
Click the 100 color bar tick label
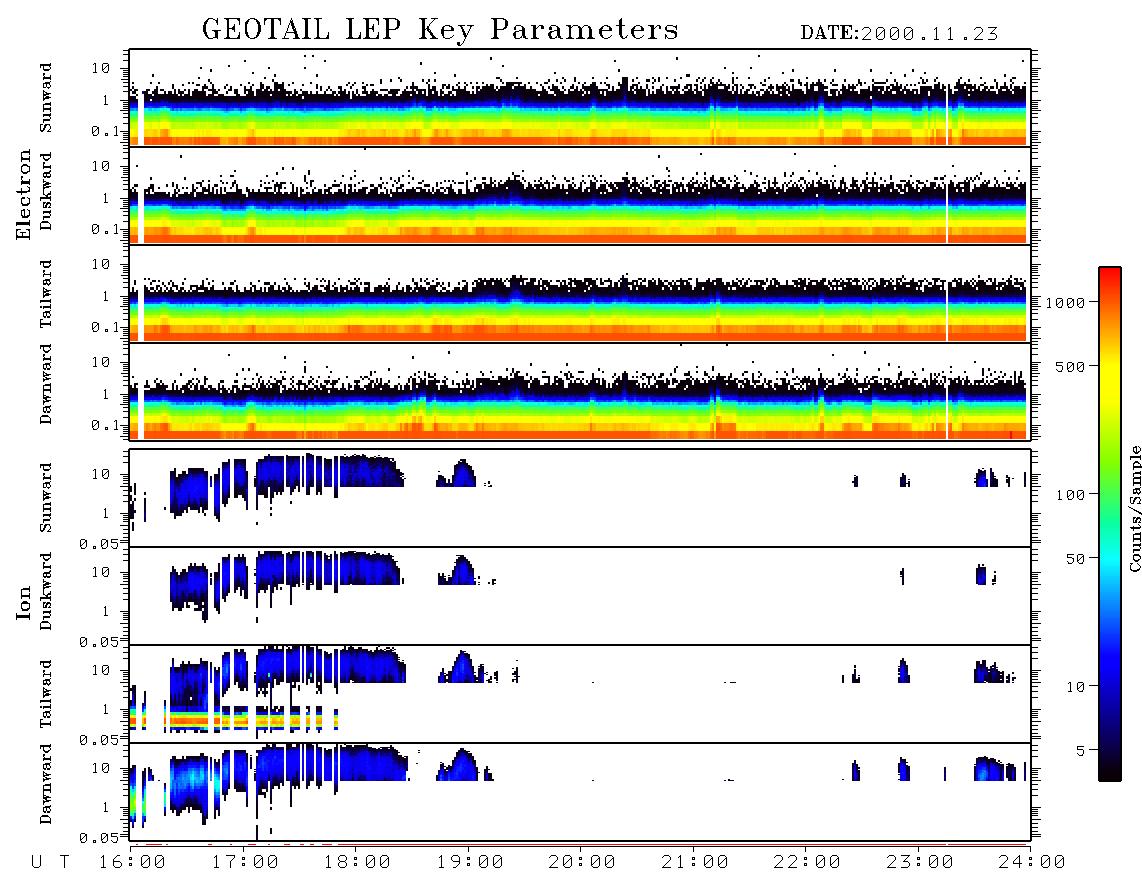pyautogui.click(x=1070, y=495)
